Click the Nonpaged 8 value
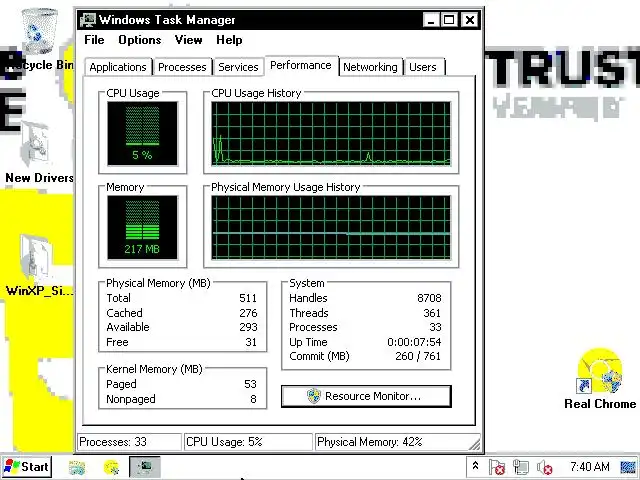640x480 pixels. (253, 399)
